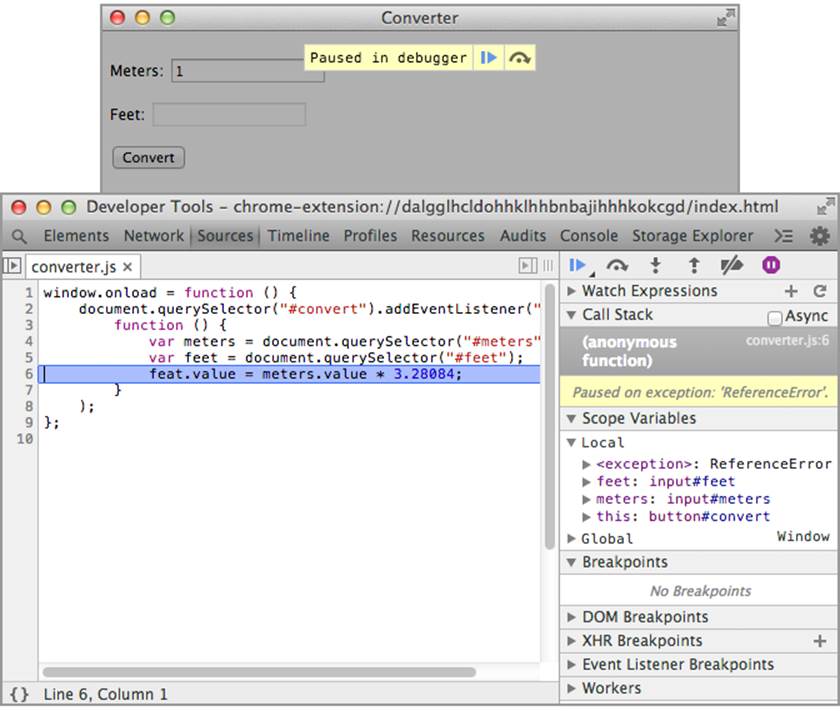The height and width of the screenshot is (711, 840).
Task: Step over next function call
Action: tap(617, 265)
